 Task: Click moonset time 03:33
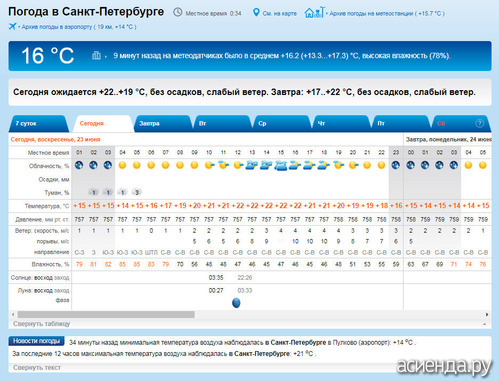[x=245, y=291]
